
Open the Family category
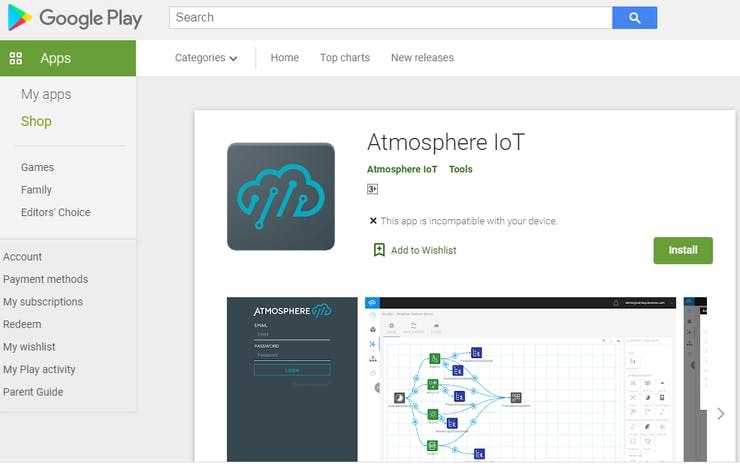[x=36, y=190]
